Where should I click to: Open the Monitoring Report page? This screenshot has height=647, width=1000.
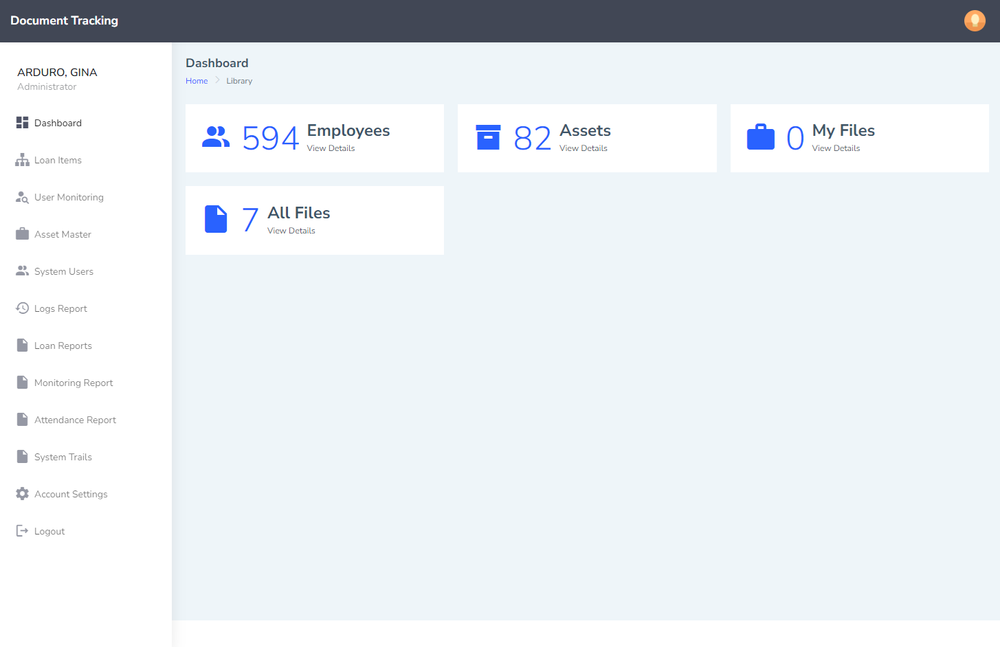coord(72,382)
